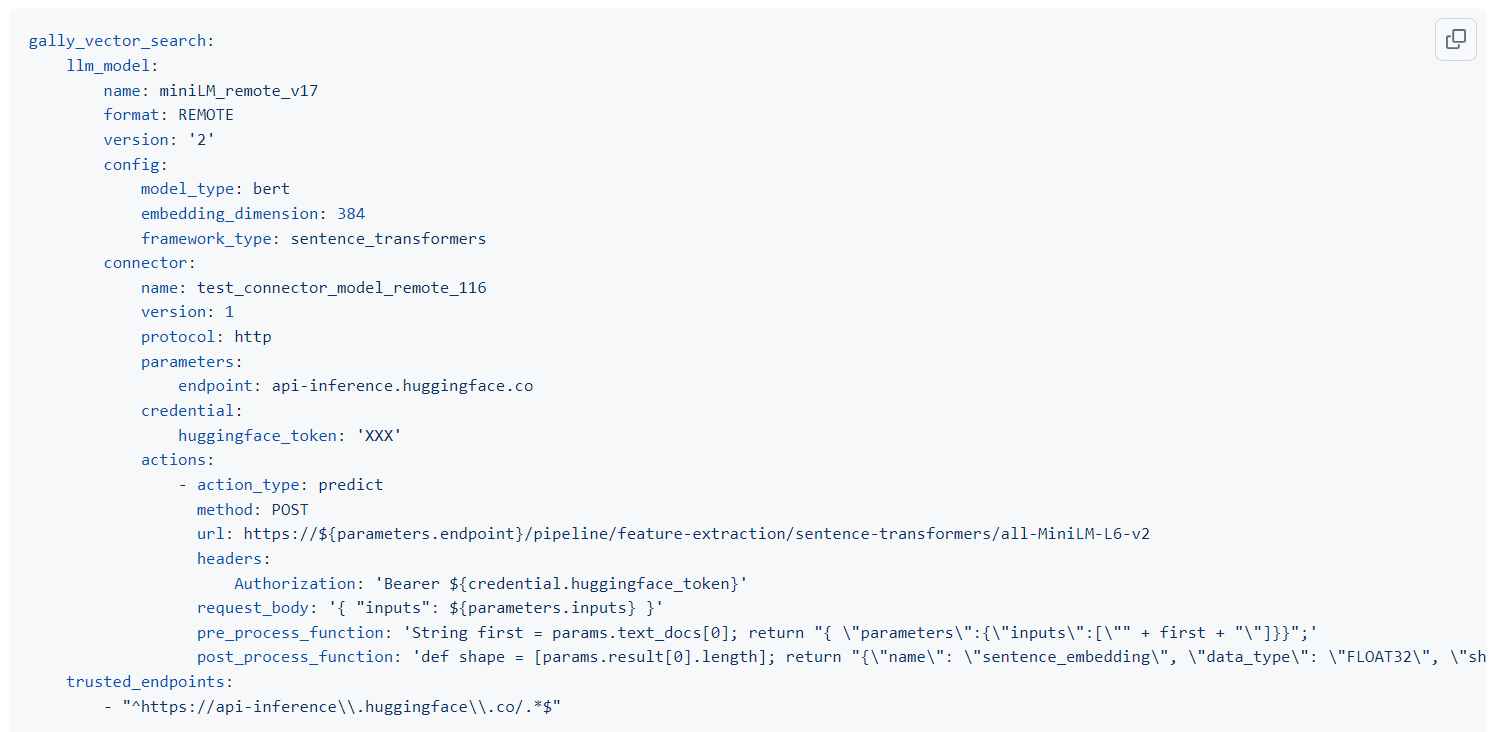Image resolution: width=1493 pixels, height=732 pixels.
Task: Click the miniLM_remote_v17 model name
Action: click(x=238, y=91)
